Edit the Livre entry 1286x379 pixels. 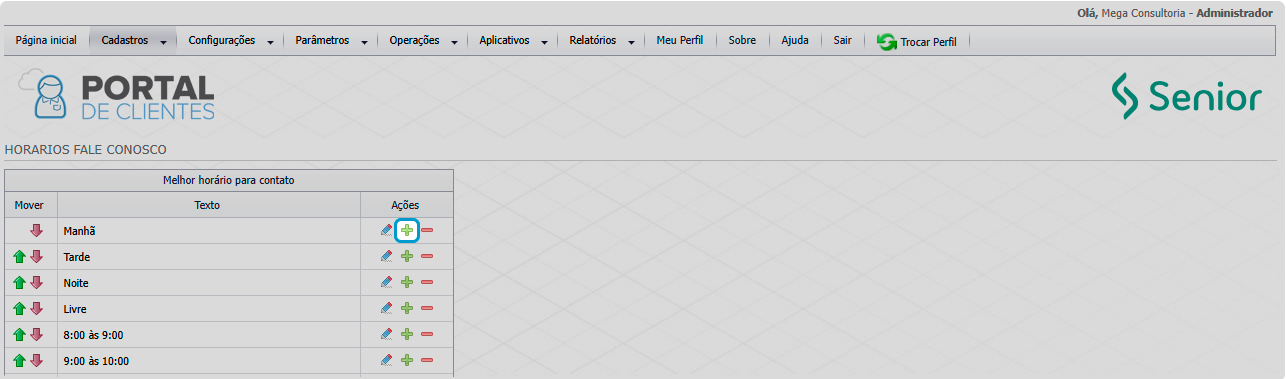387,309
